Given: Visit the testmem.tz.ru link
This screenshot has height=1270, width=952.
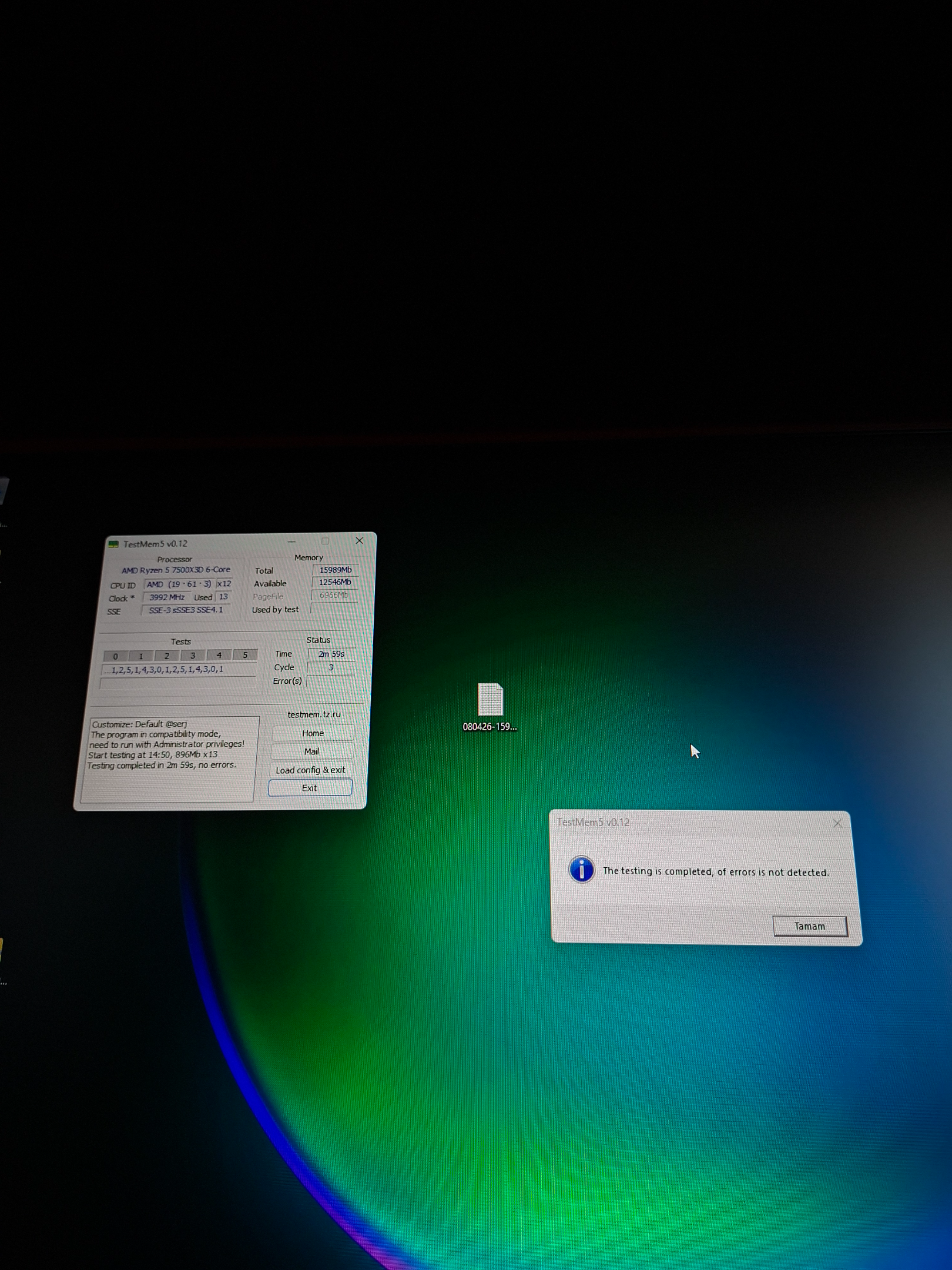Looking at the screenshot, I should [314, 714].
